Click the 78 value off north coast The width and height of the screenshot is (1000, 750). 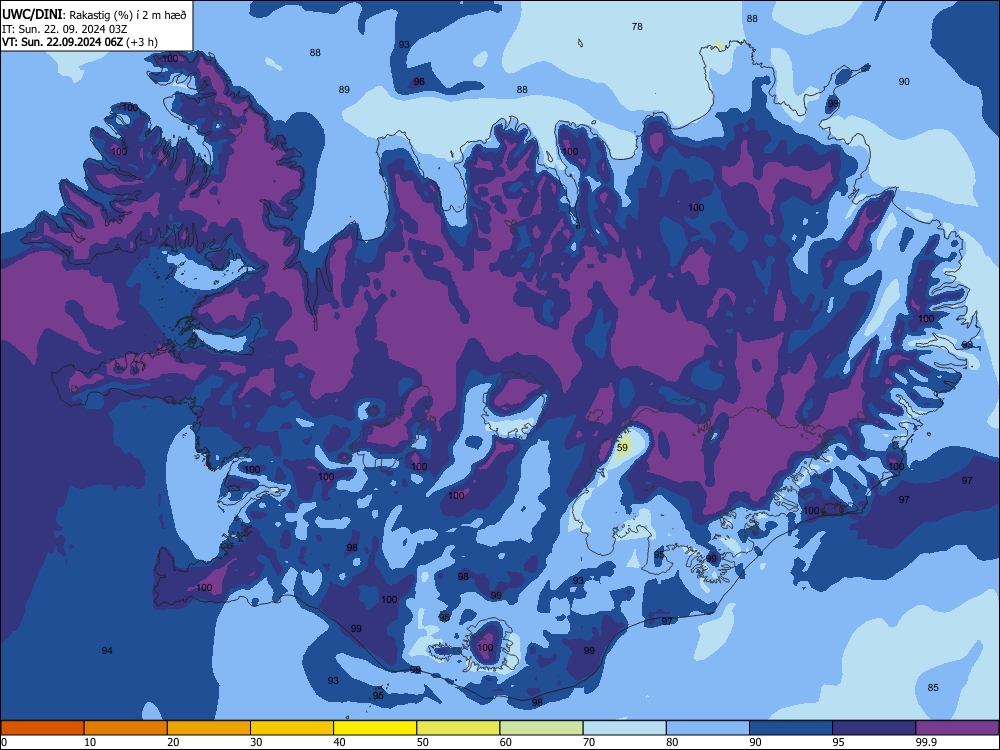(637, 26)
